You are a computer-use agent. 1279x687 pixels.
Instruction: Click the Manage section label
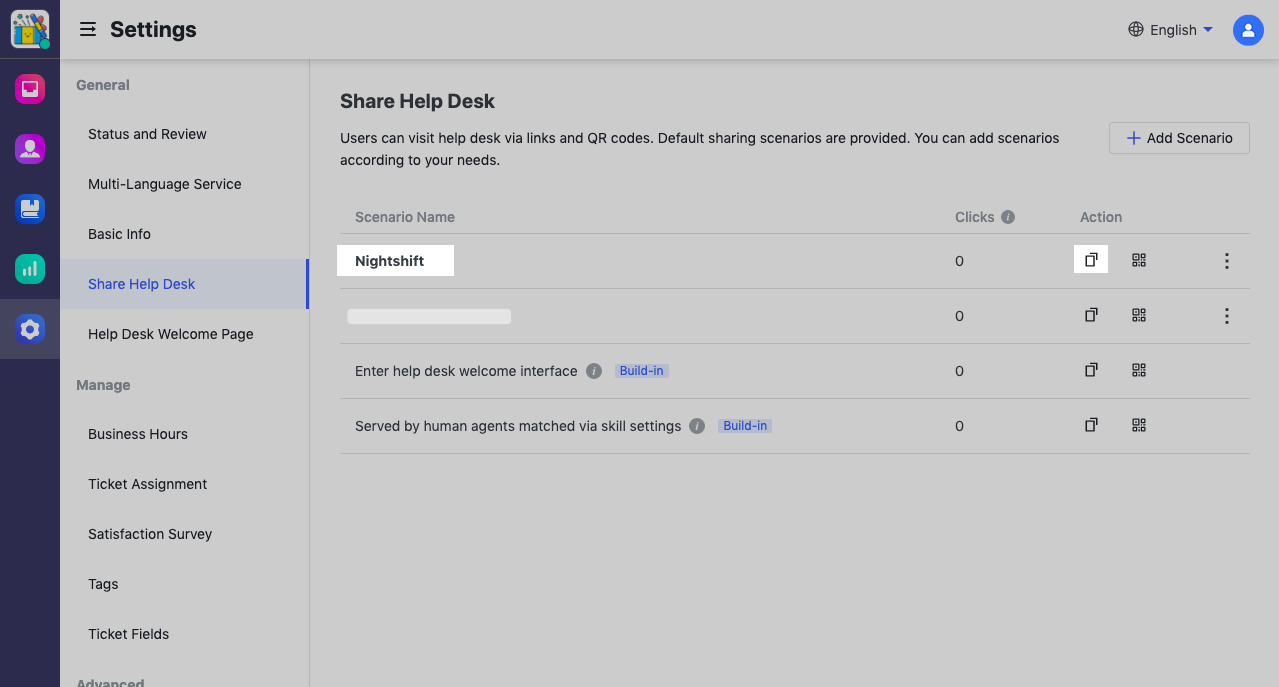coord(103,385)
